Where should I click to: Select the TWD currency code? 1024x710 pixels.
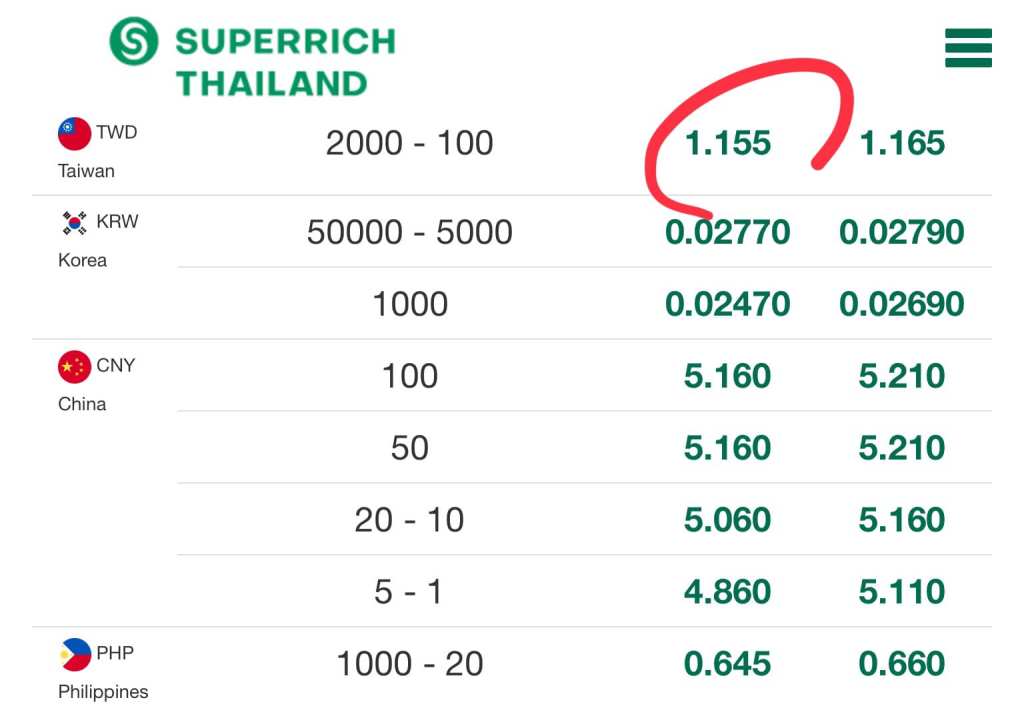click(117, 132)
